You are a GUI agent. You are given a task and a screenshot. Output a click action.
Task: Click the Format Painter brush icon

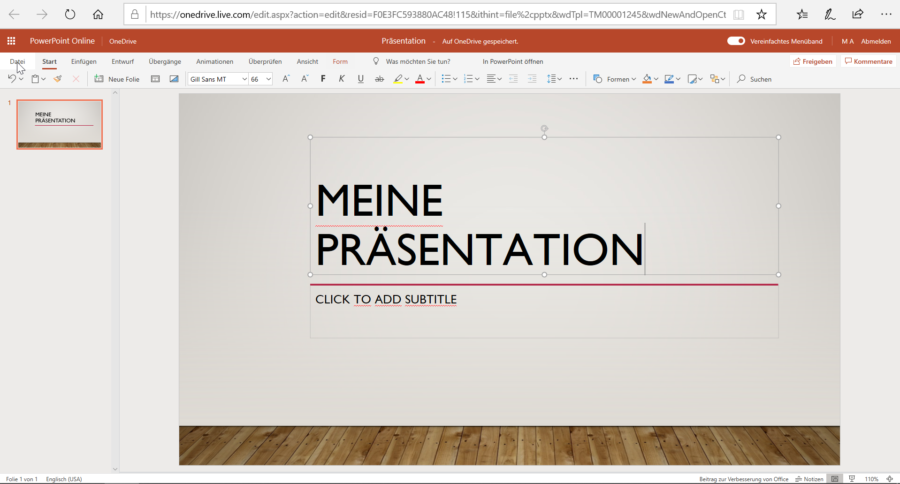point(58,79)
